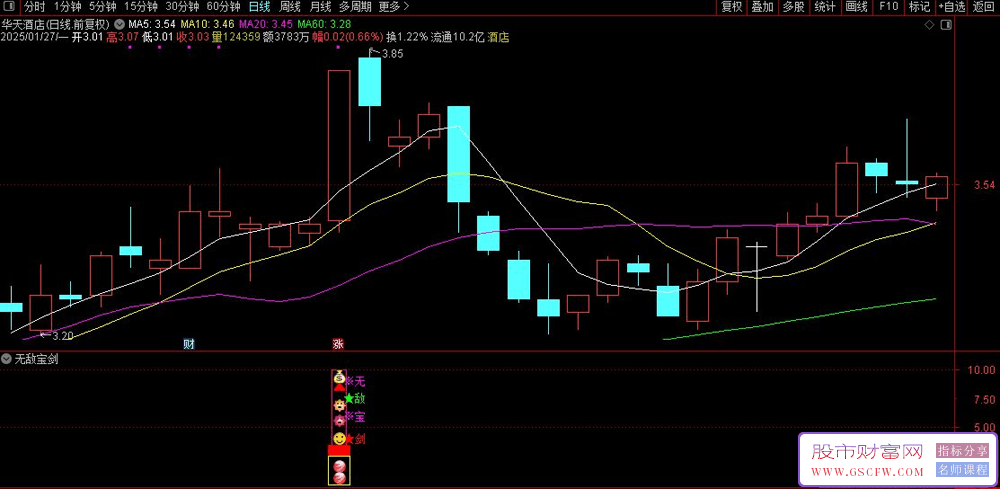Open the 多股 multi-stock view
This screenshot has width=1000, height=489.
click(x=793, y=7)
